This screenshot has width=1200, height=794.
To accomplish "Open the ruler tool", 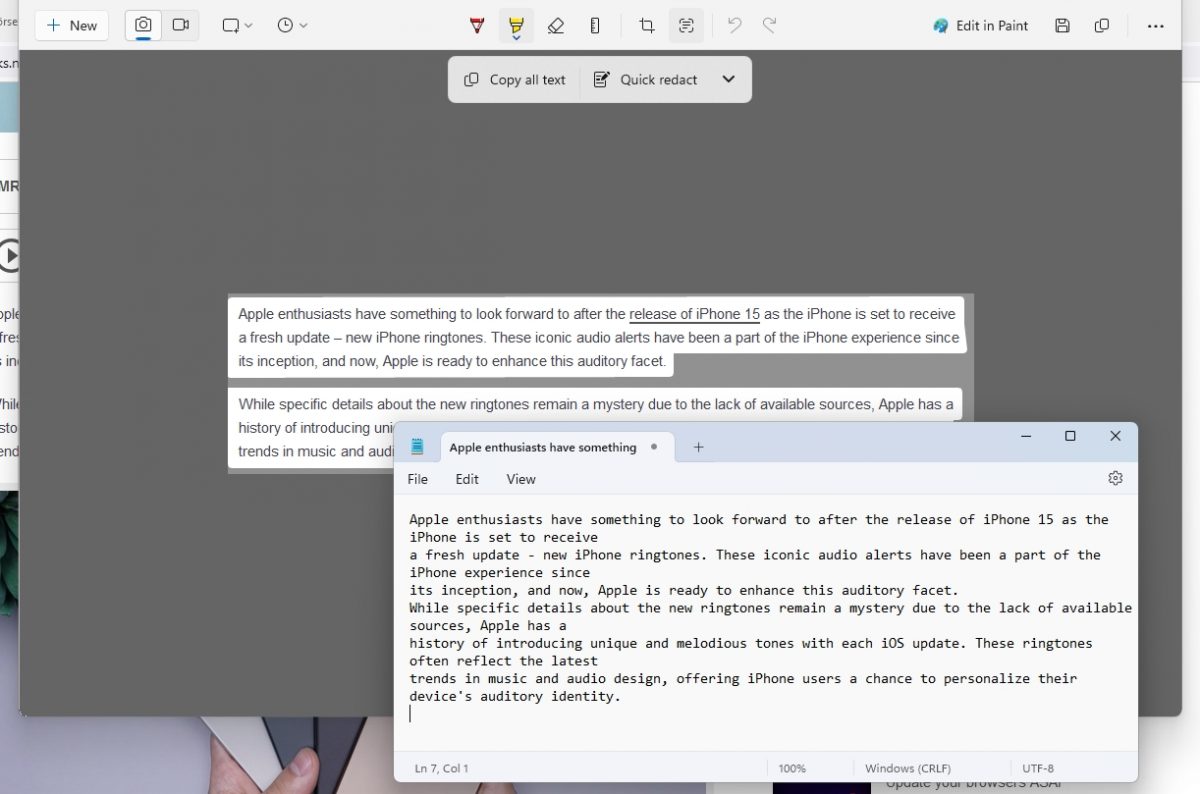I will 595,25.
